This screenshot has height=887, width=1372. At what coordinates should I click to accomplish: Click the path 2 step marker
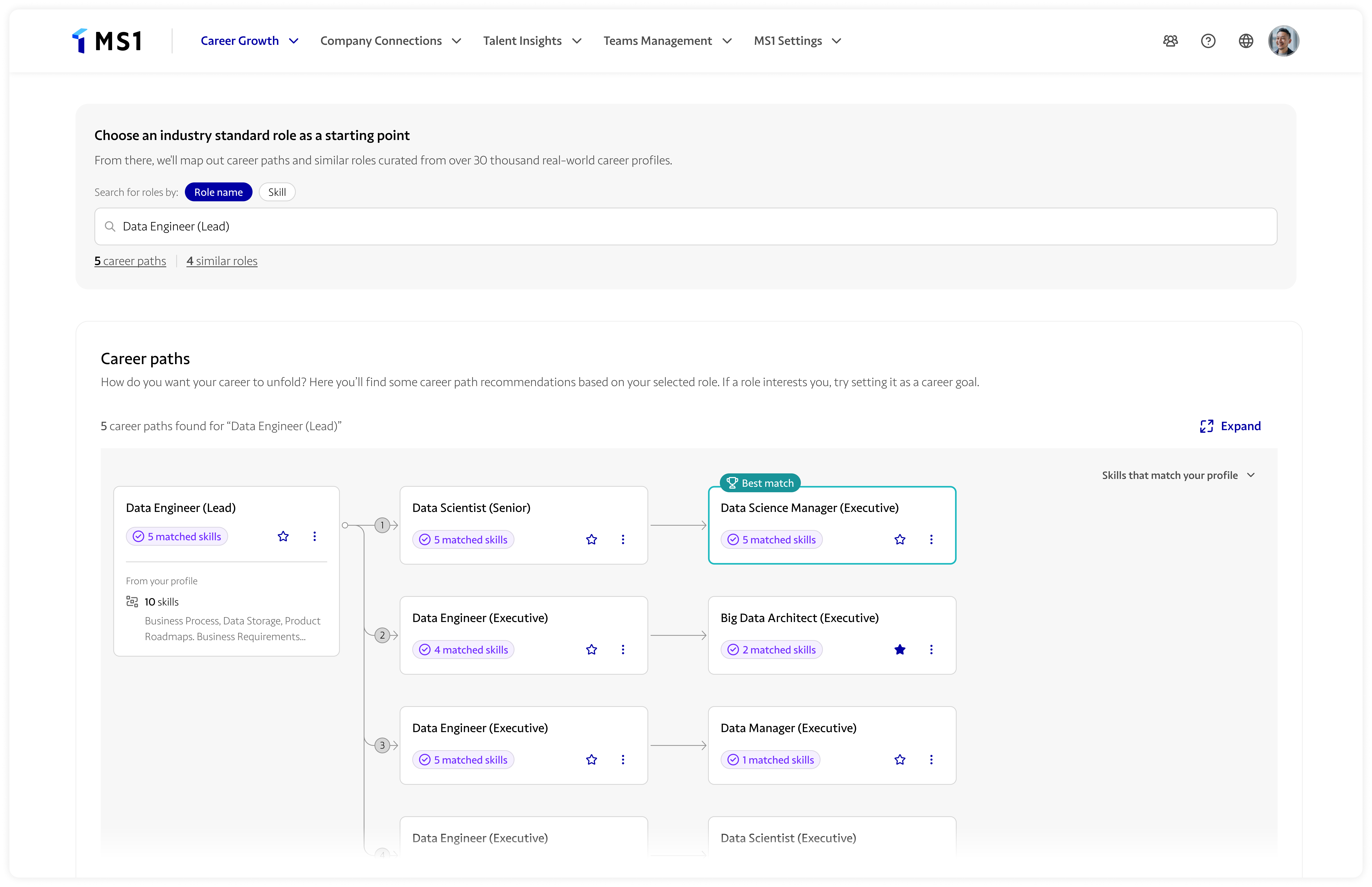point(382,635)
